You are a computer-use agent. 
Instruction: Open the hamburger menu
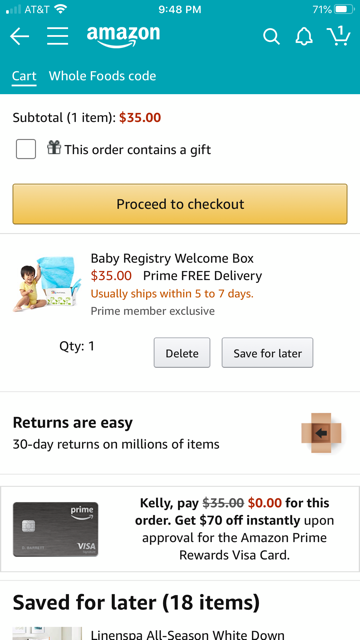pos(58,37)
